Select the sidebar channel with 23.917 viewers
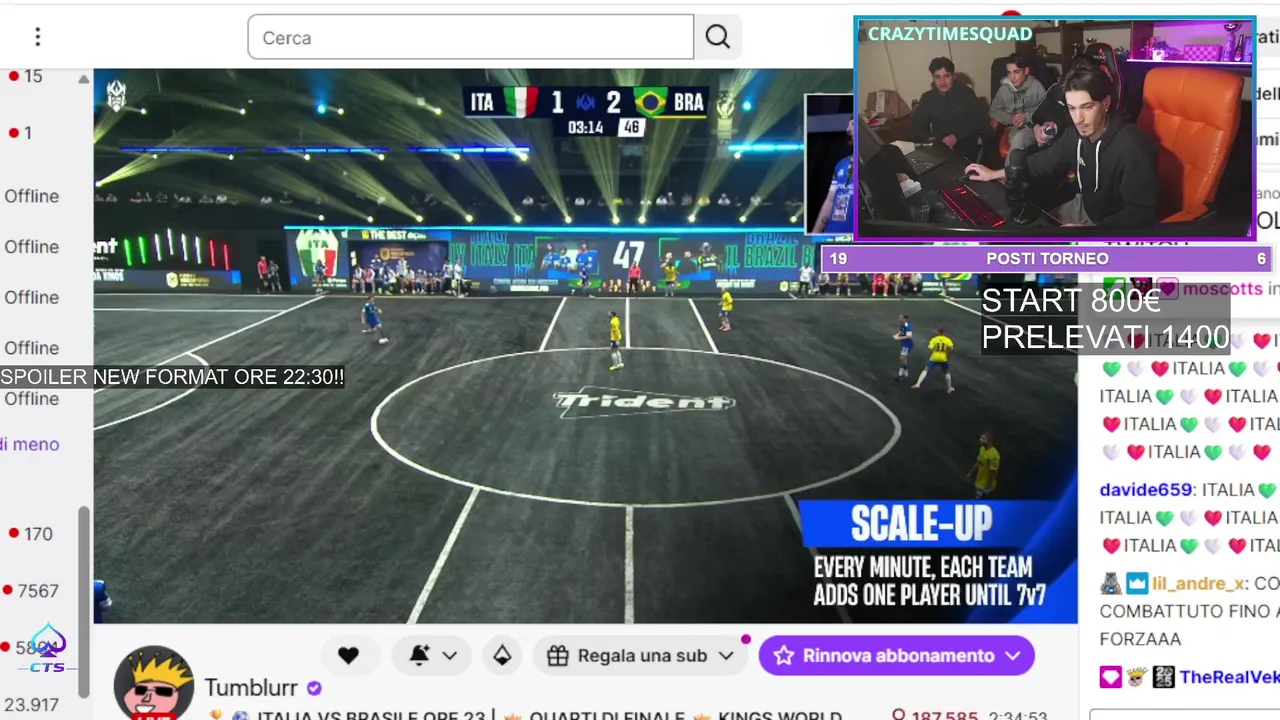Viewport: 1280px width, 720px height. [x=30, y=705]
